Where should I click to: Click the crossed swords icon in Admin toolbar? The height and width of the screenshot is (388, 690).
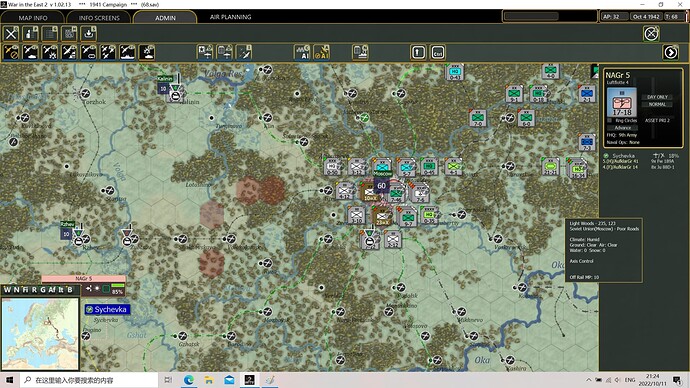11,33
